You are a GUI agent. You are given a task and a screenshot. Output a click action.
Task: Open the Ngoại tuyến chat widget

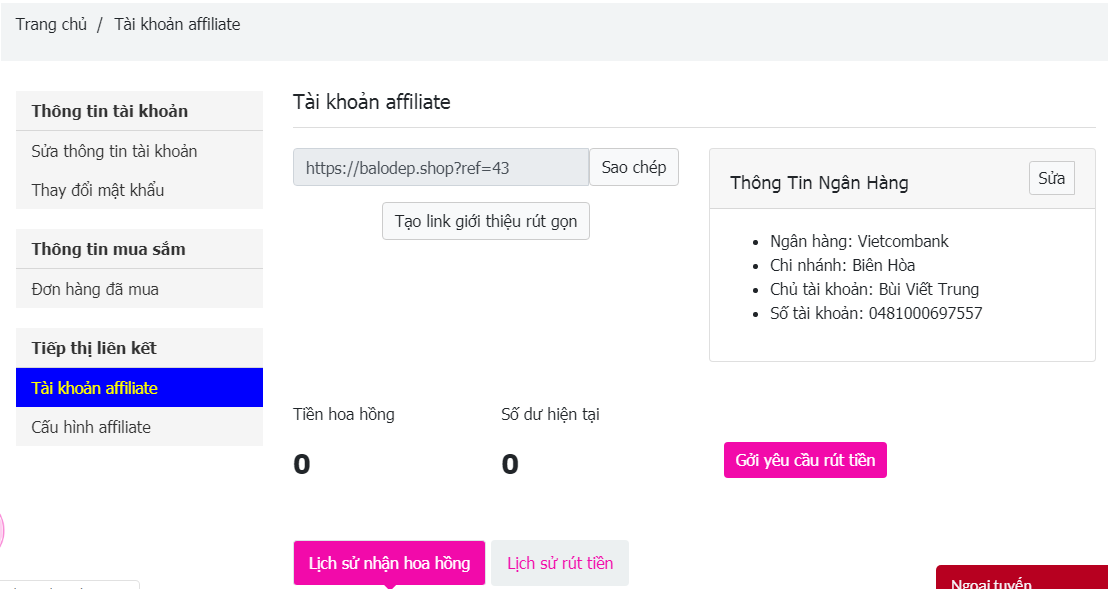click(x=1021, y=579)
